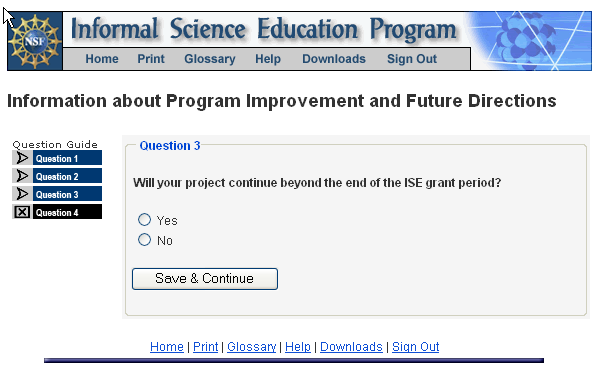Screen dimensions: 608x385
Task: Select the No radio button
Action: (x=145, y=240)
